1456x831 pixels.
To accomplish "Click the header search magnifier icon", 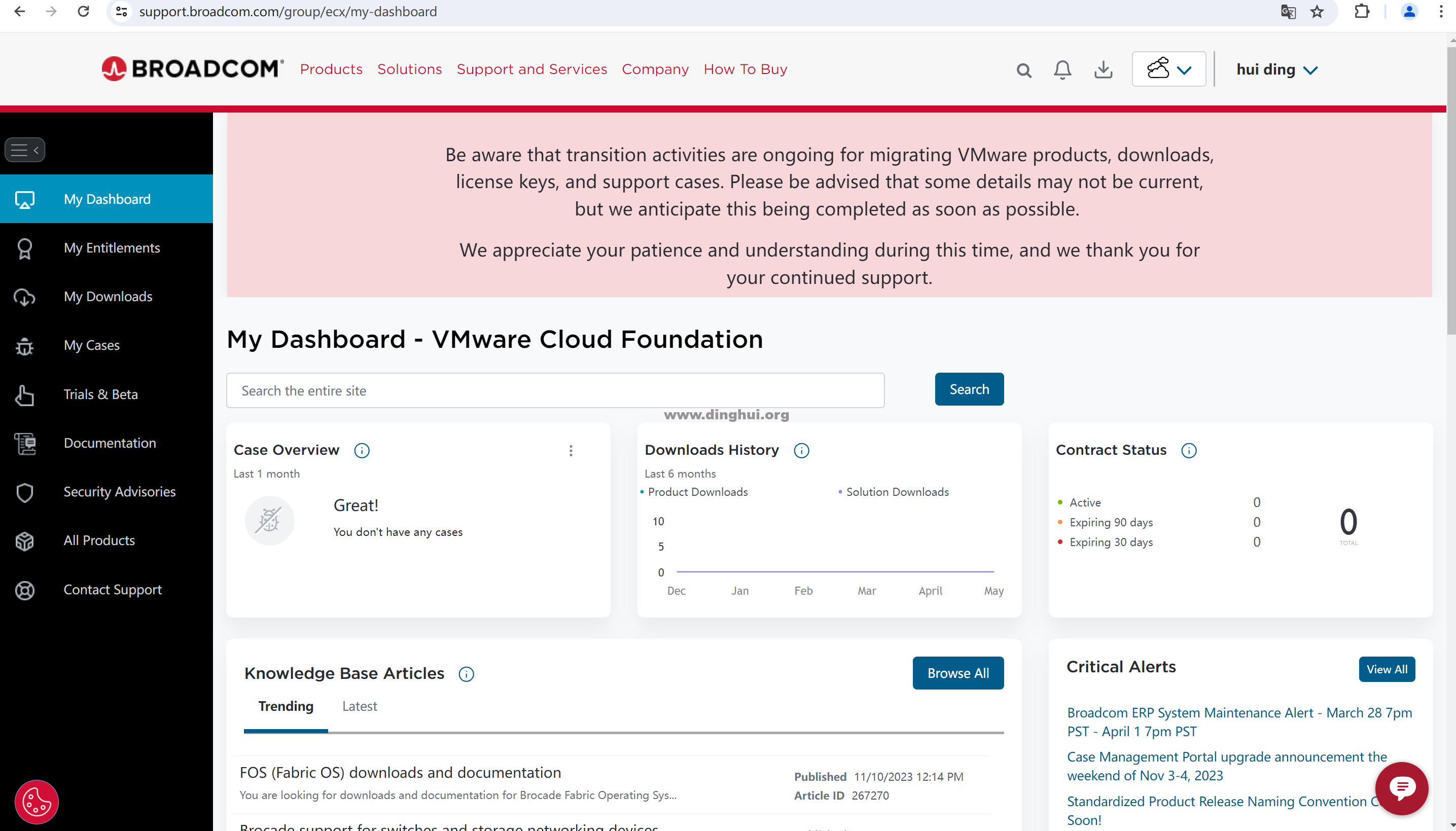I will coord(1023,70).
